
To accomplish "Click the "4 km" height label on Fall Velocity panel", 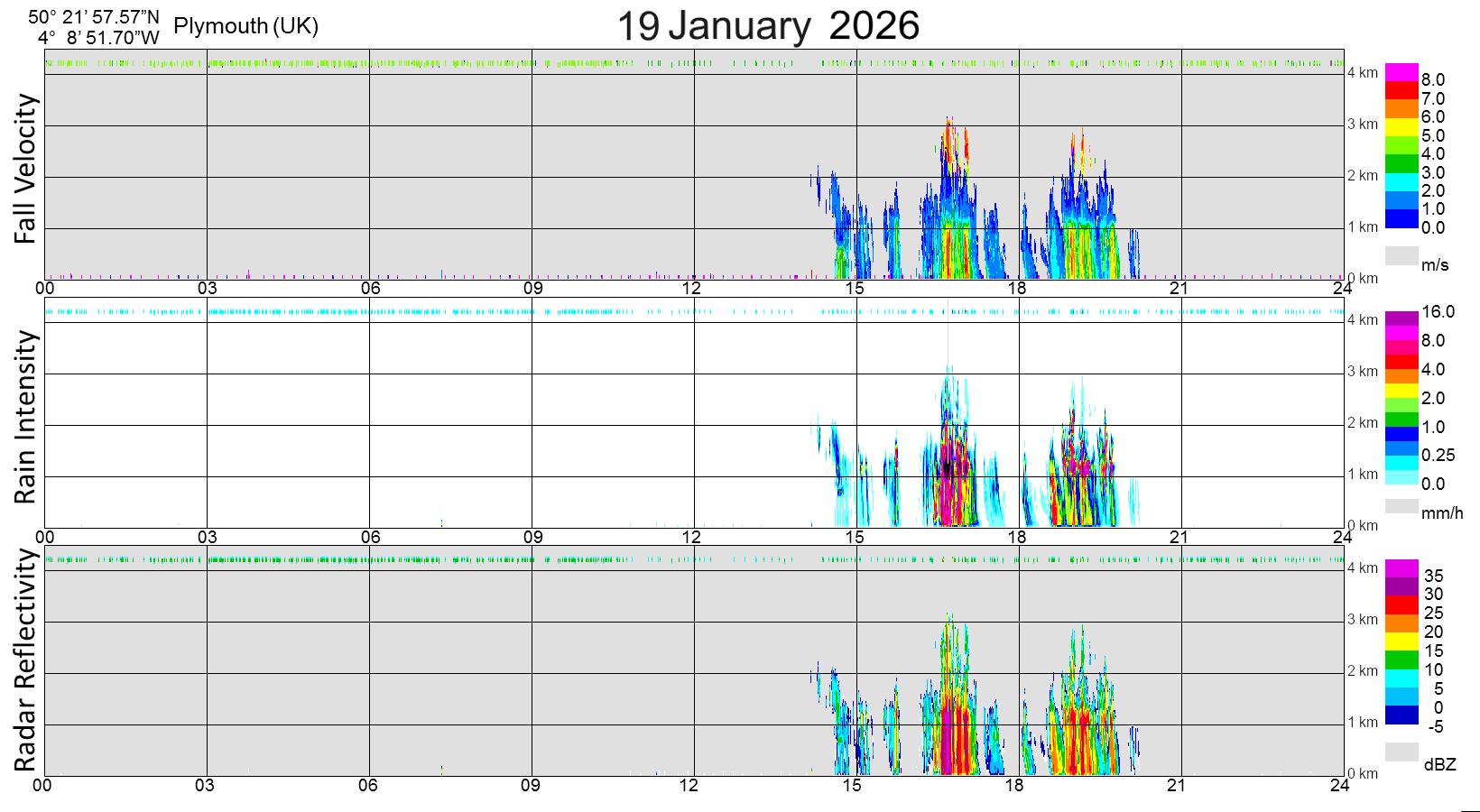I will coord(1363,73).
